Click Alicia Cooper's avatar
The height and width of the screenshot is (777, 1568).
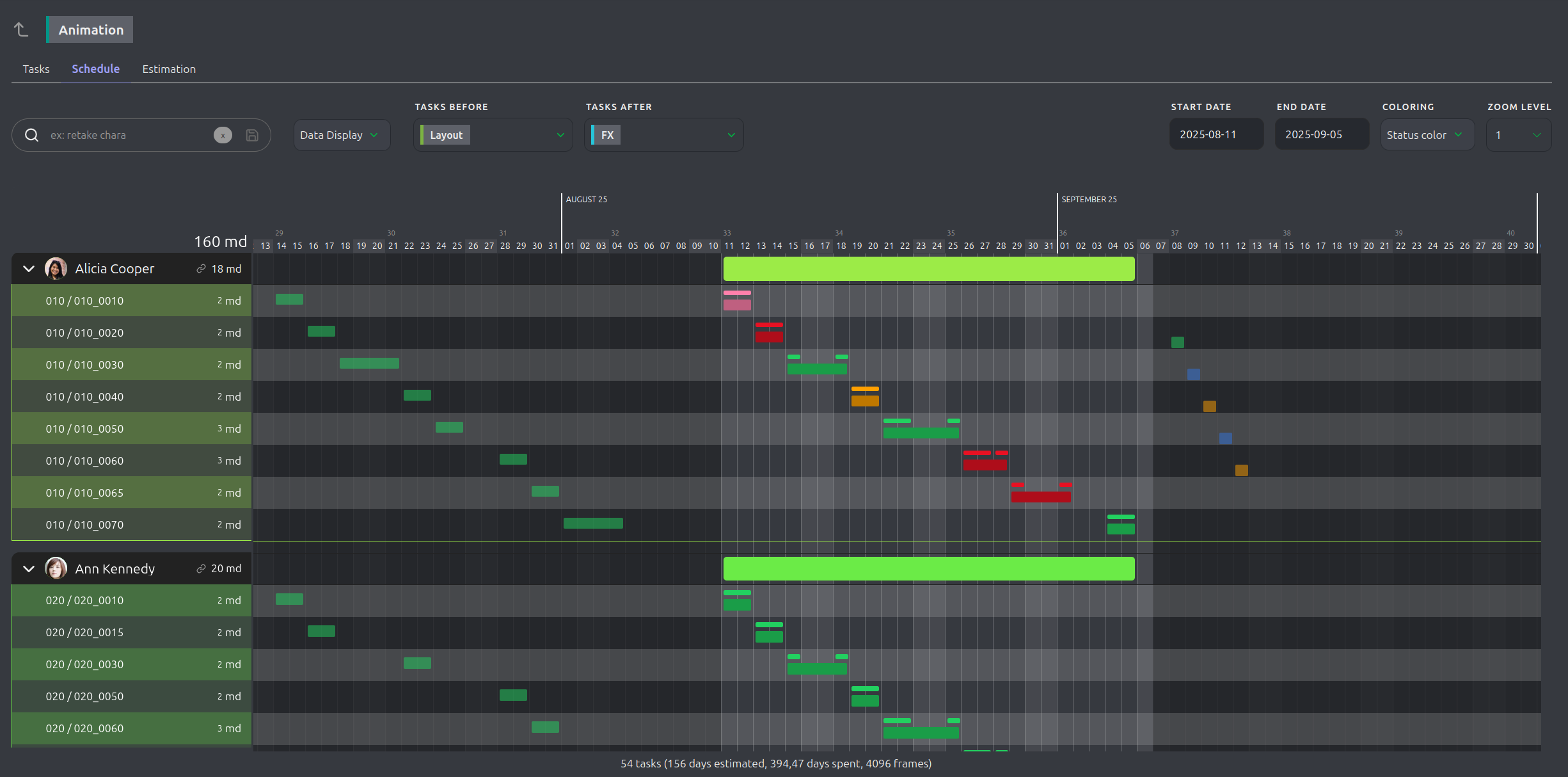click(56, 269)
